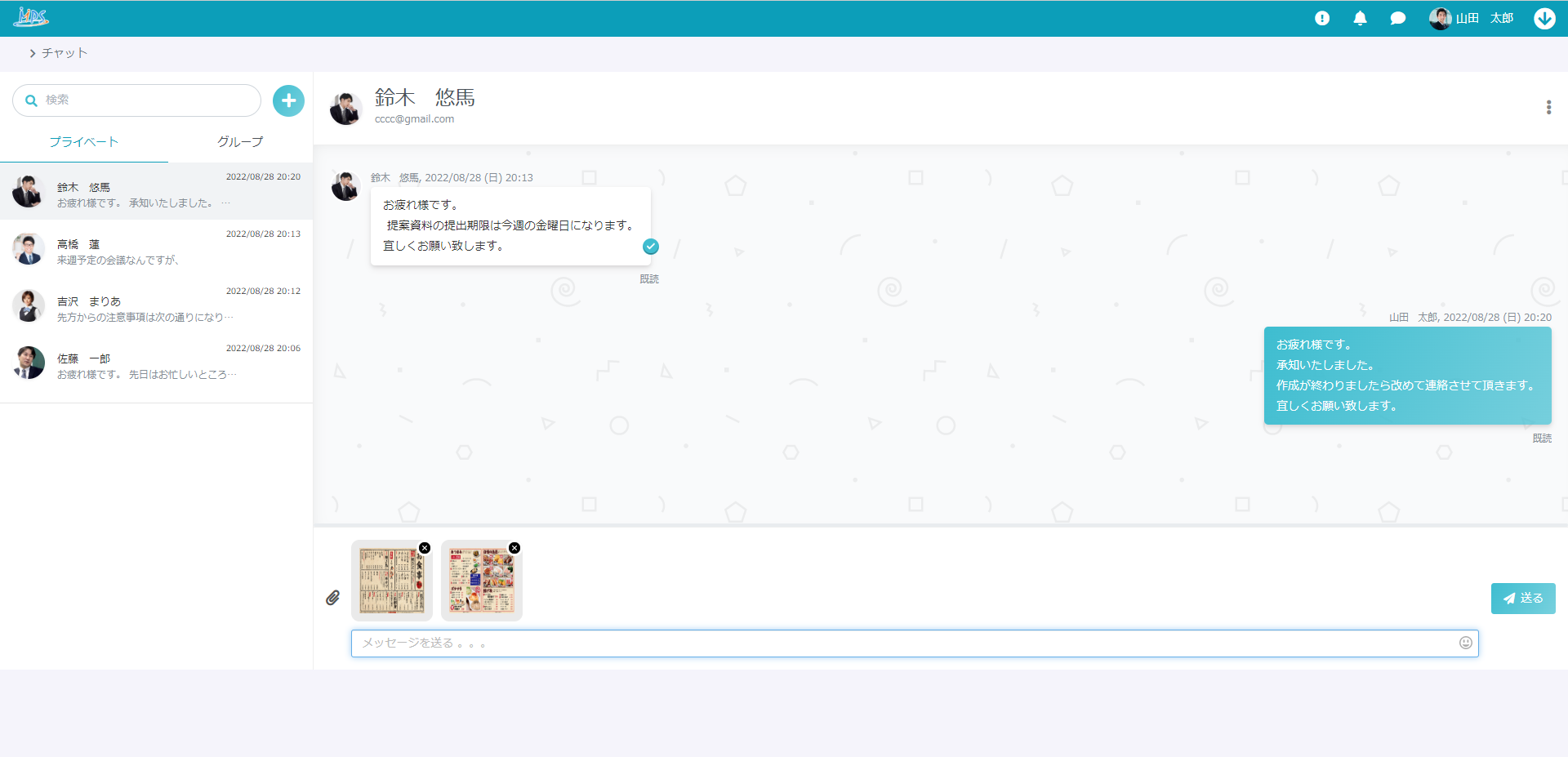Open the second attached colorful menu thumbnail
Viewport: 1568px width, 757px height.
[481, 581]
